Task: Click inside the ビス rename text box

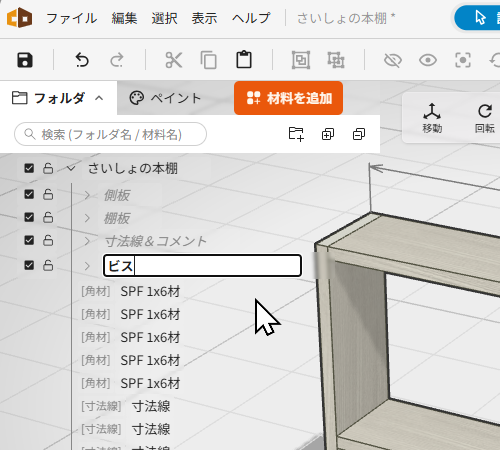Action: pyautogui.click(x=202, y=266)
